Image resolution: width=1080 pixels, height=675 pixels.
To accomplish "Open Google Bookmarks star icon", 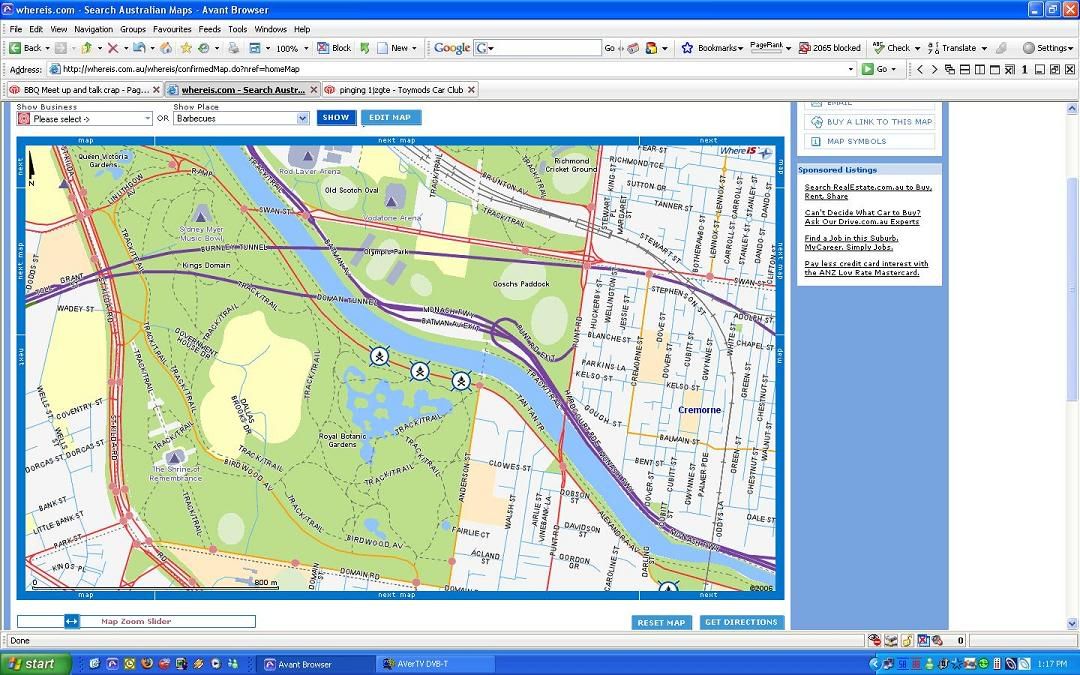I will click(x=687, y=48).
